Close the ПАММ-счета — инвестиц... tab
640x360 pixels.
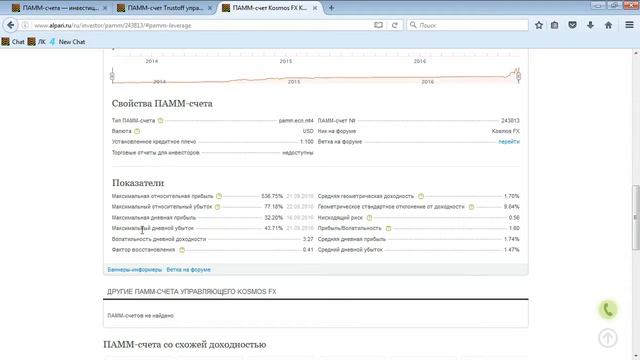coord(105,8)
